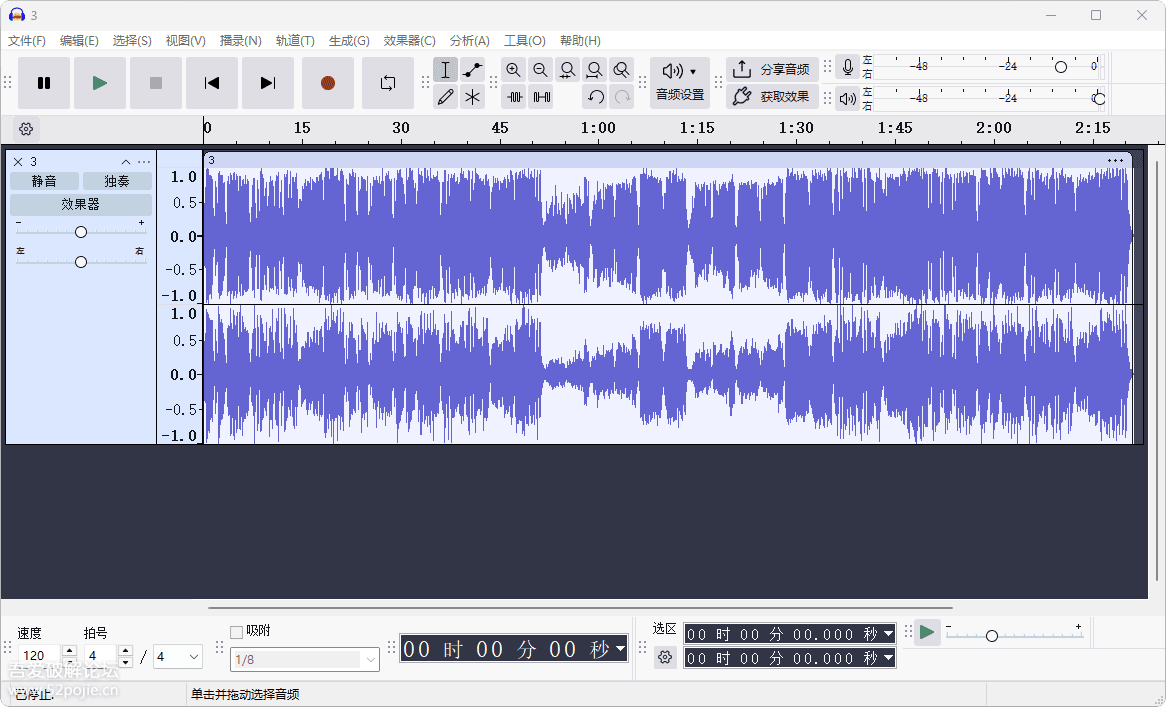Click timeline options gear icon
Screen dimensions: 1166x707
pyautogui.click(x=26, y=129)
